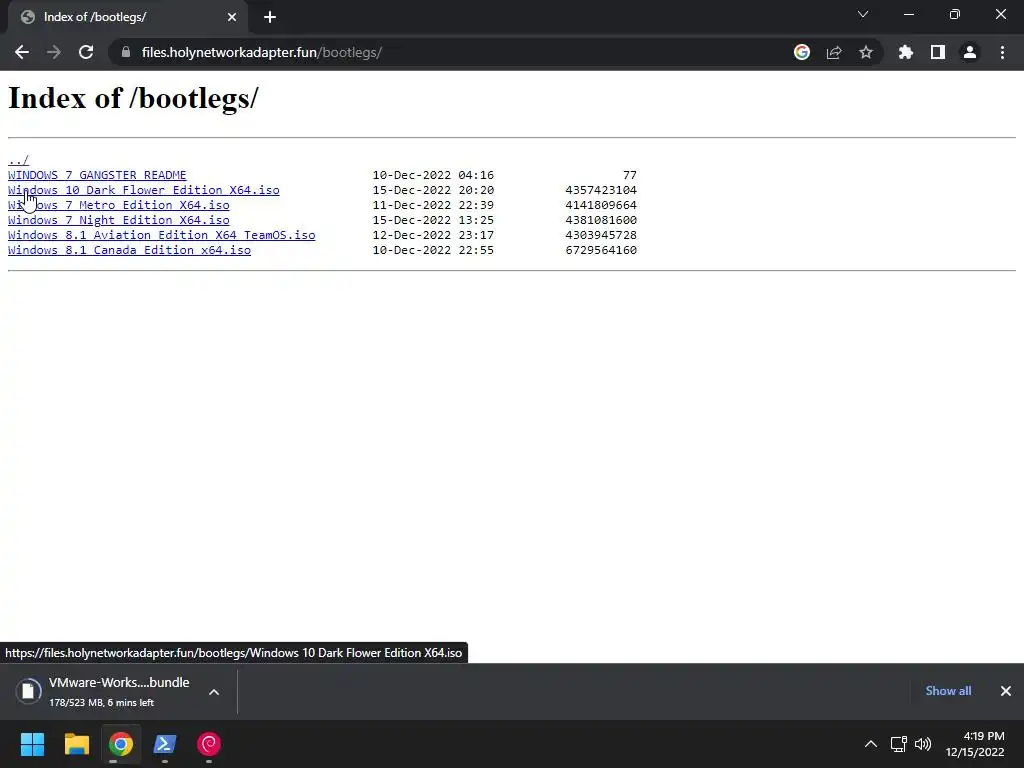Click the address bar URL
This screenshot has height=768, width=1024.
coord(261,52)
